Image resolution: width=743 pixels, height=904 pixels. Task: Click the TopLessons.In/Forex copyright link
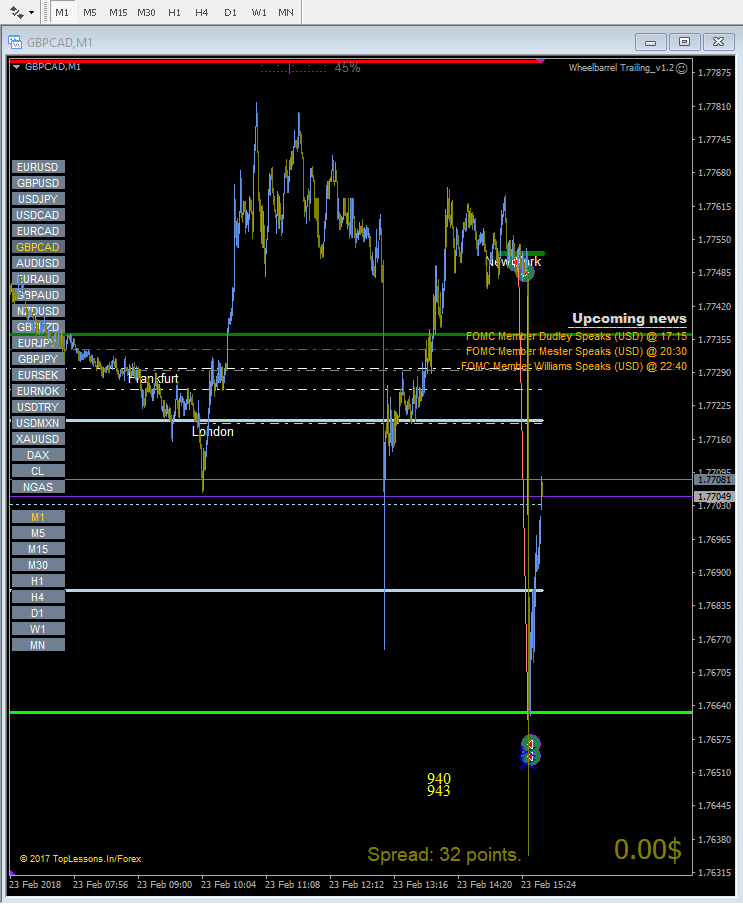81,858
